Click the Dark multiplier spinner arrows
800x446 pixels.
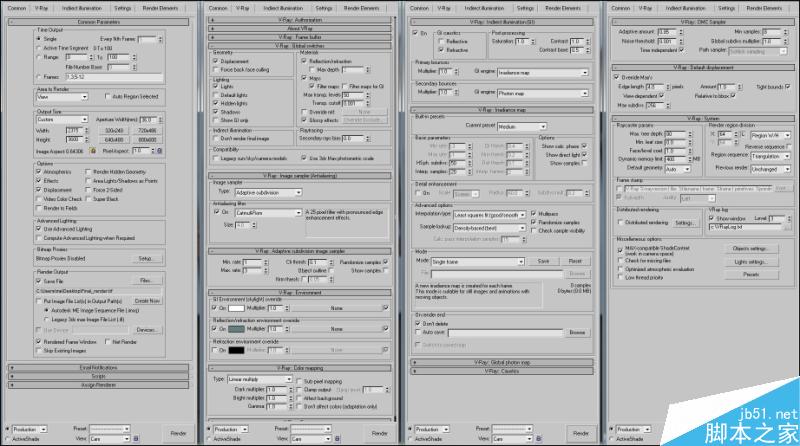pos(291,389)
